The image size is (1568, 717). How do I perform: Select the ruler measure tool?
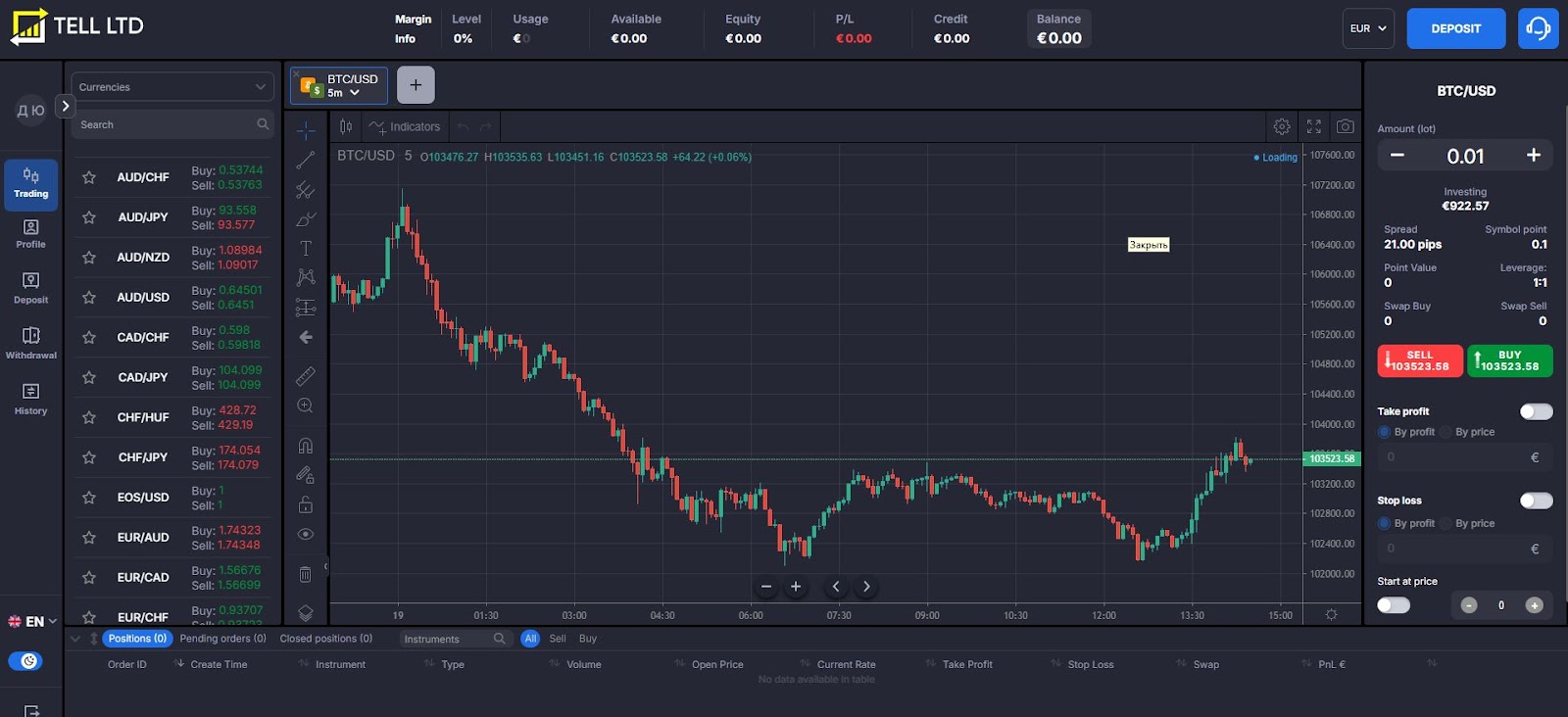[306, 376]
